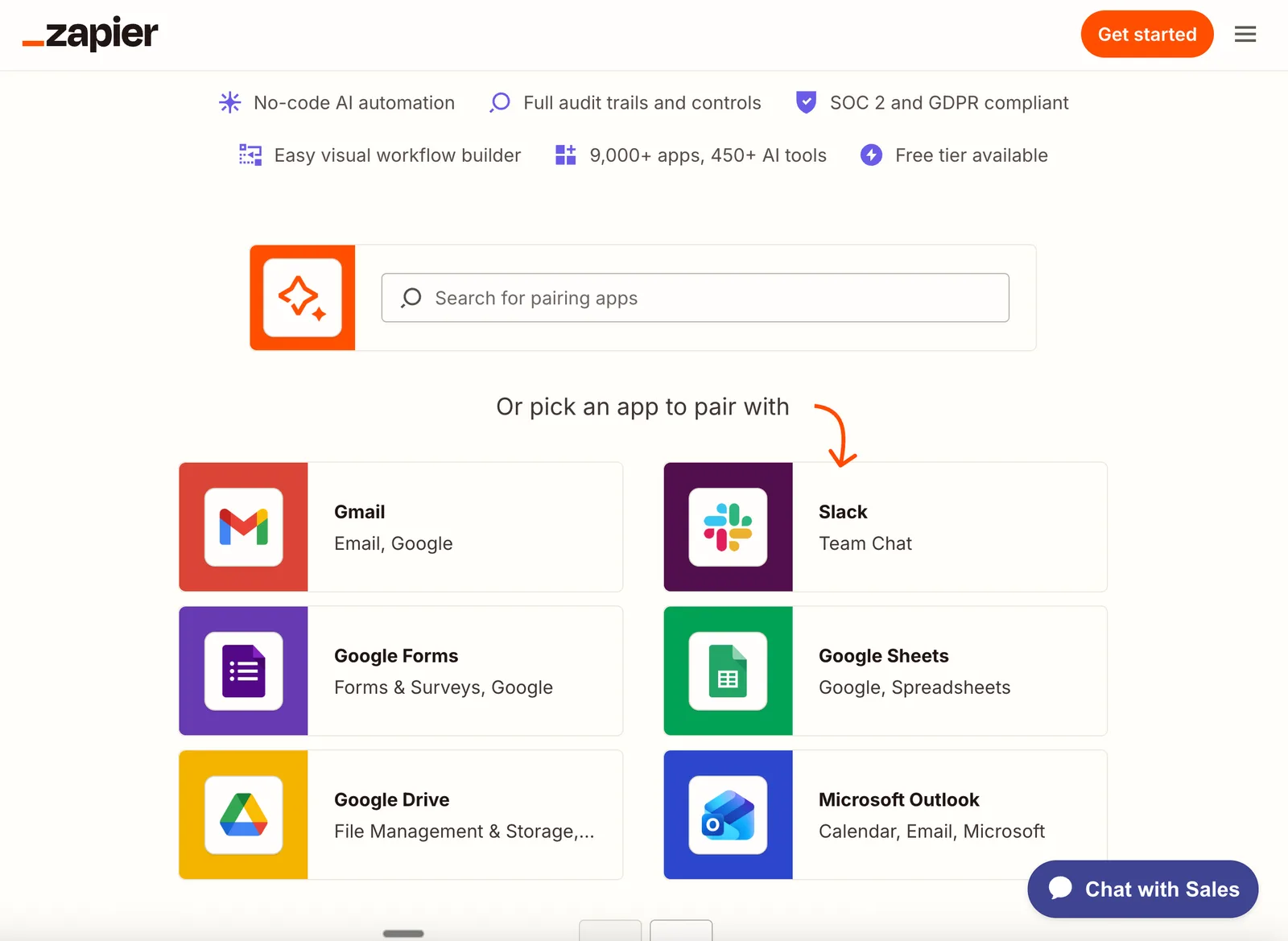Image resolution: width=1288 pixels, height=941 pixels.
Task: Click 'File Management & Storage,...' text
Action: [464, 832]
